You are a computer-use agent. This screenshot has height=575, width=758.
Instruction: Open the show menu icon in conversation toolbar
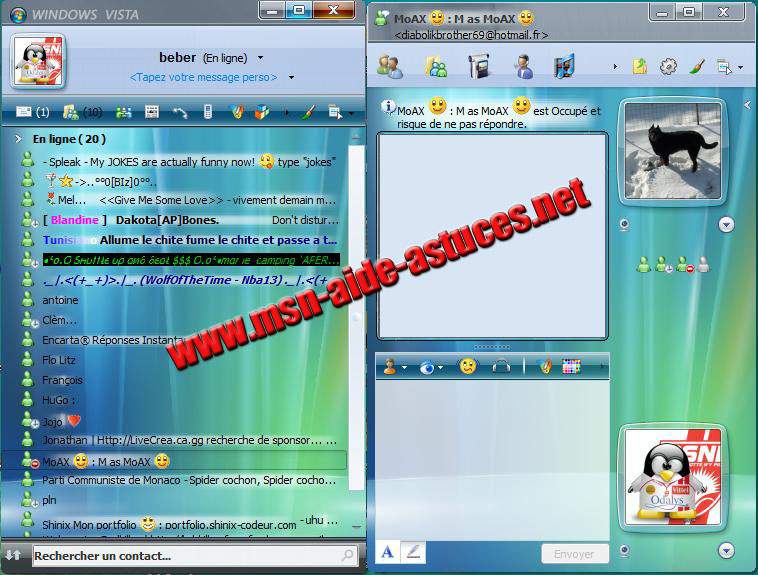click(724, 67)
